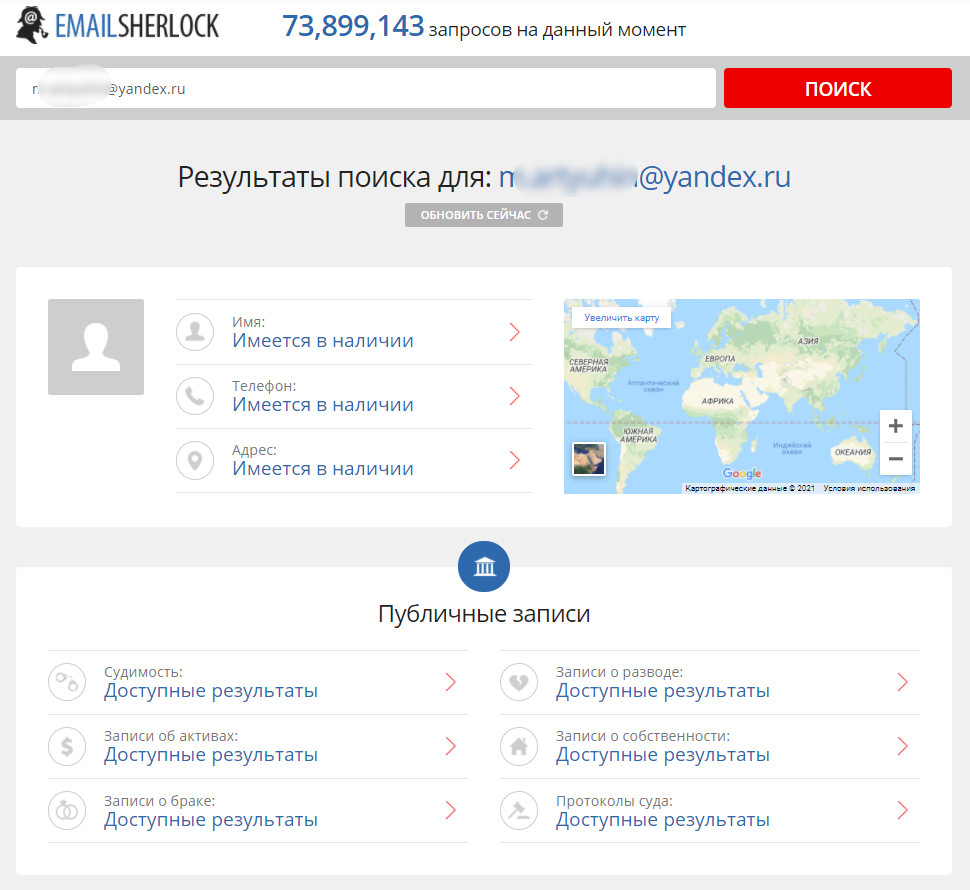The width and height of the screenshot is (970, 890).
Task: Click the 73,899,143 query counter
Action: (x=353, y=27)
